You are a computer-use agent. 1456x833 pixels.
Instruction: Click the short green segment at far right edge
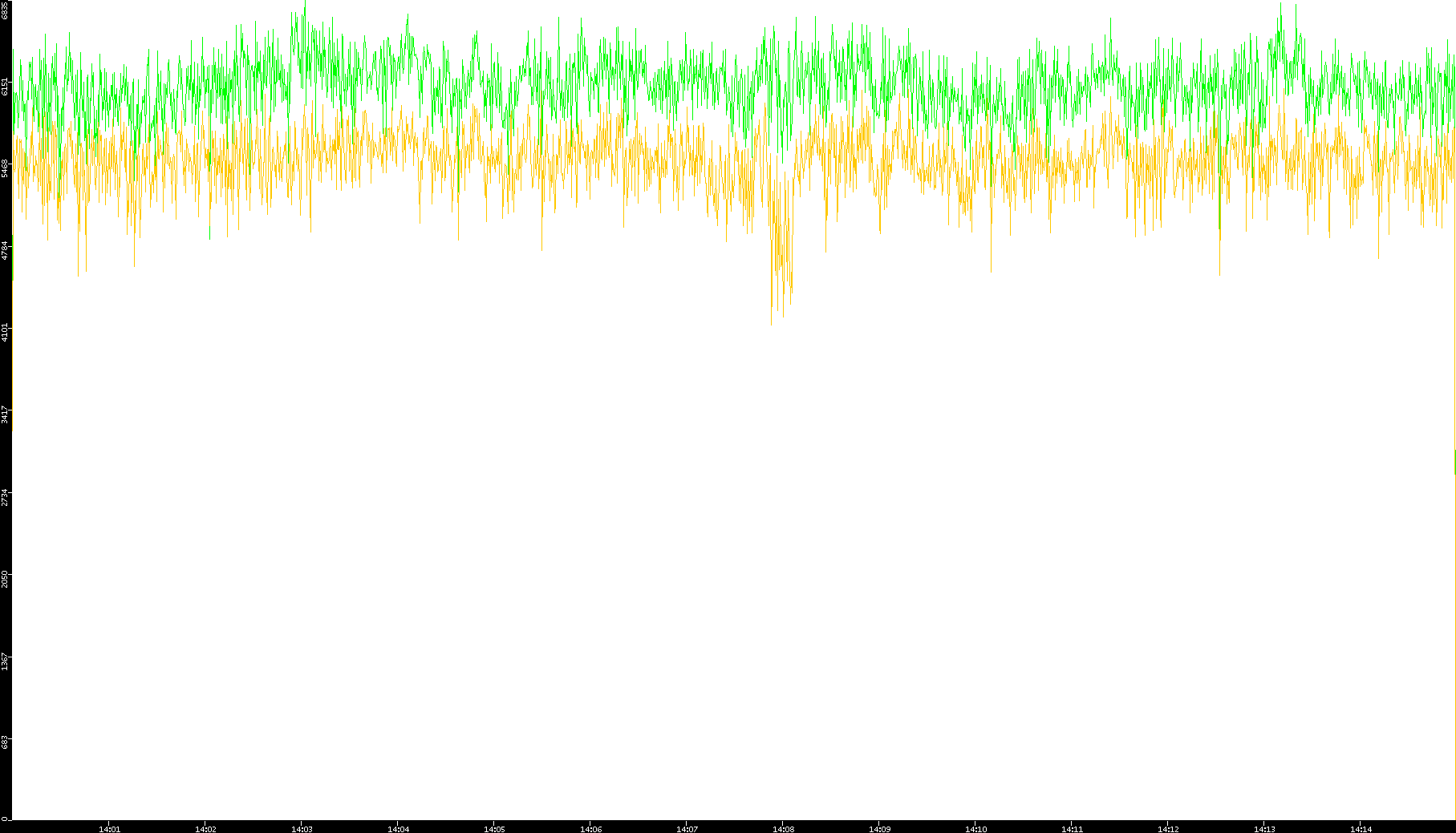pos(1454,462)
